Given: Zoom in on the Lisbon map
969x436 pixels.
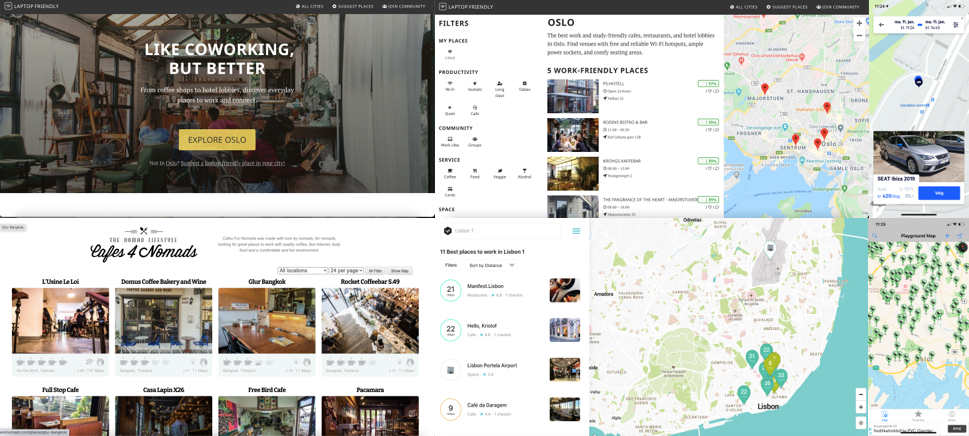Looking at the screenshot, I should click(861, 408).
